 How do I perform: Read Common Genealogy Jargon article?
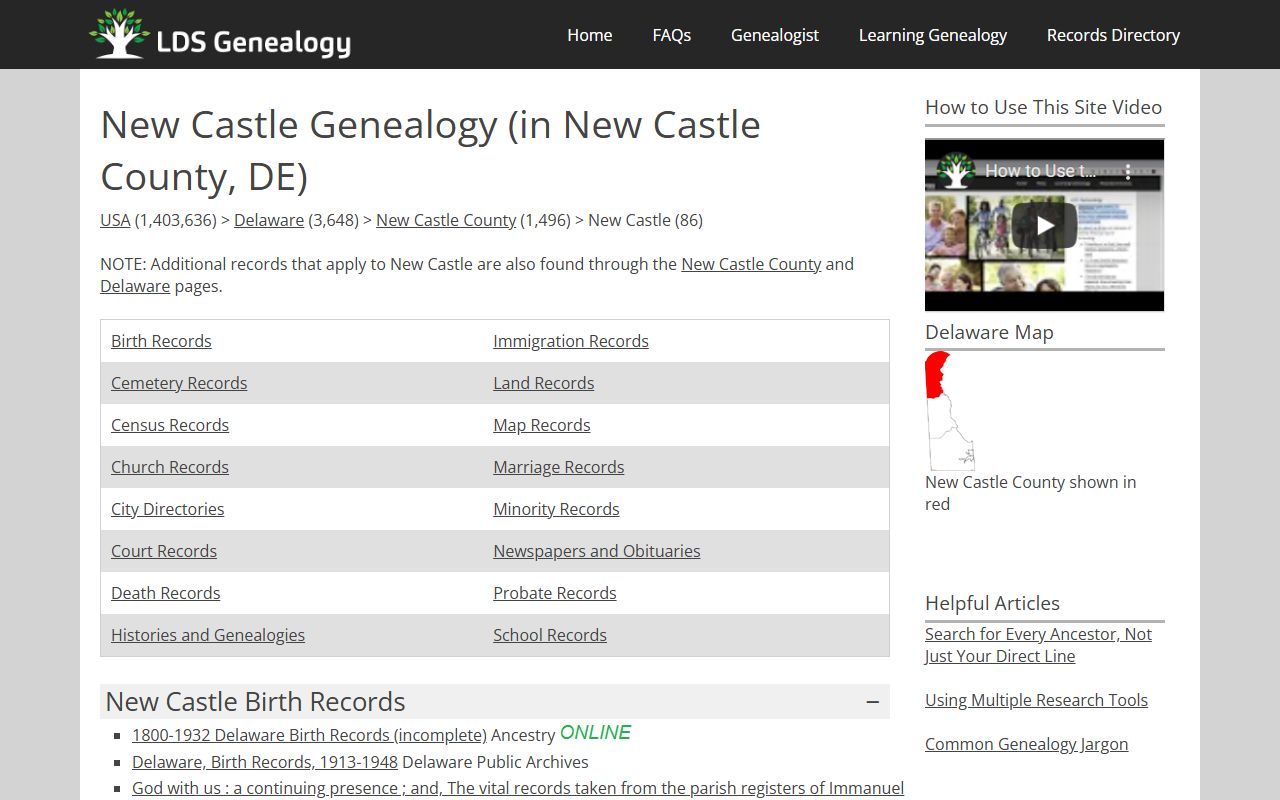1026,744
